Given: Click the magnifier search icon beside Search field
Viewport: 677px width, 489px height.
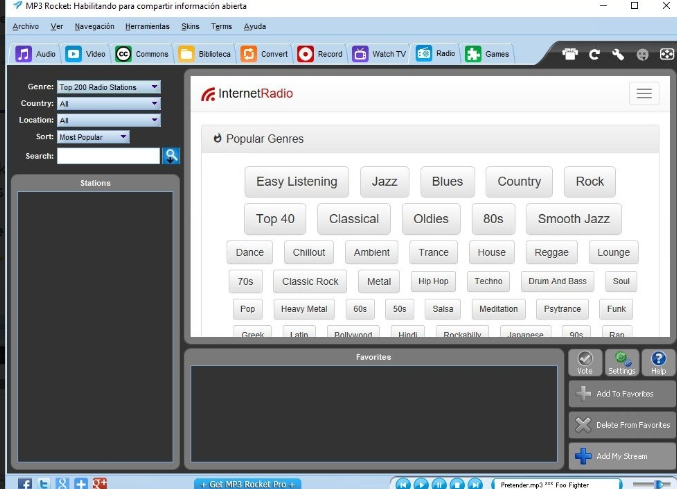Looking at the screenshot, I should (171, 156).
